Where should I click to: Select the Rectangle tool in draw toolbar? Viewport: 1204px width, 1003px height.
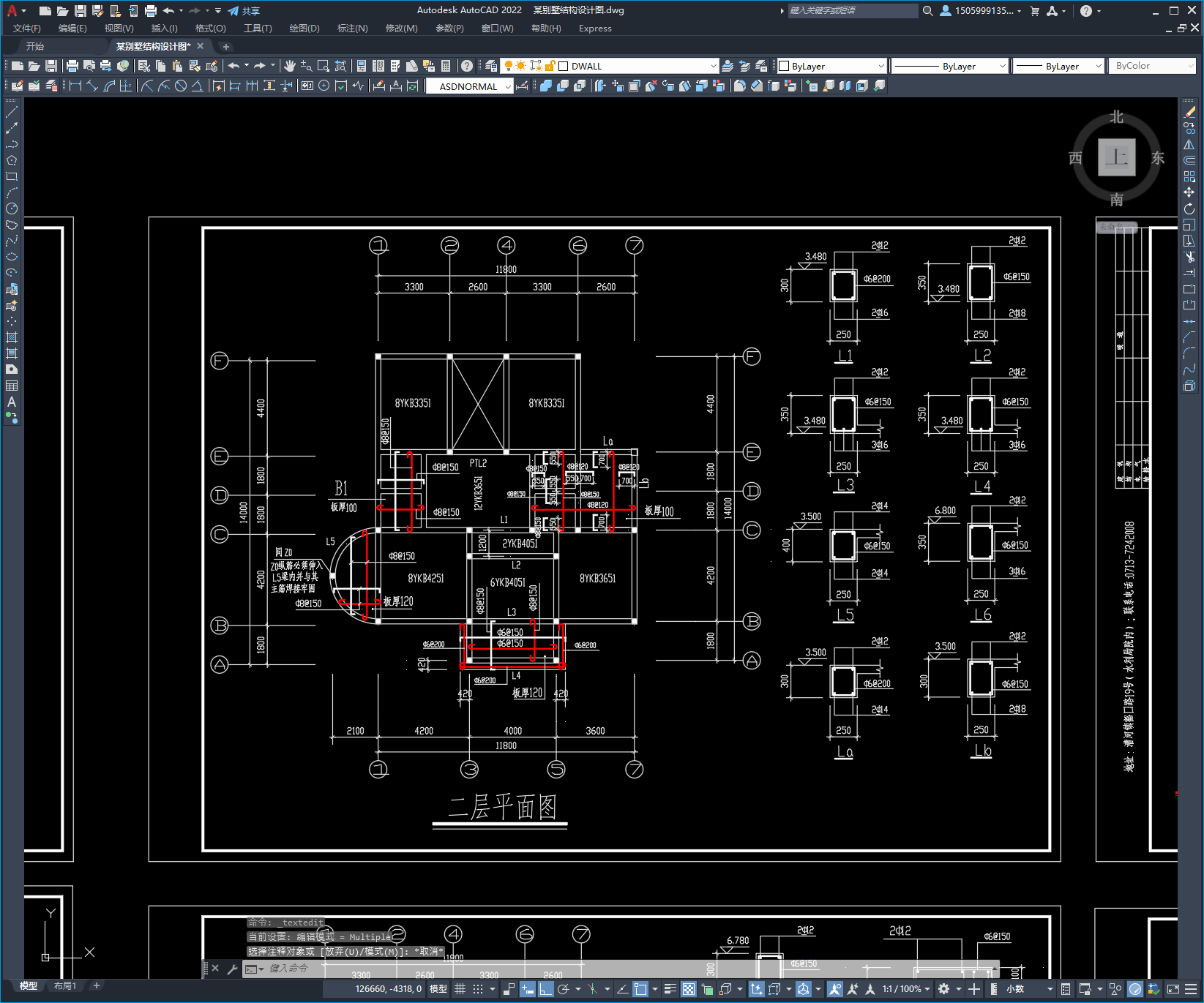pyautogui.click(x=12, y=176)
